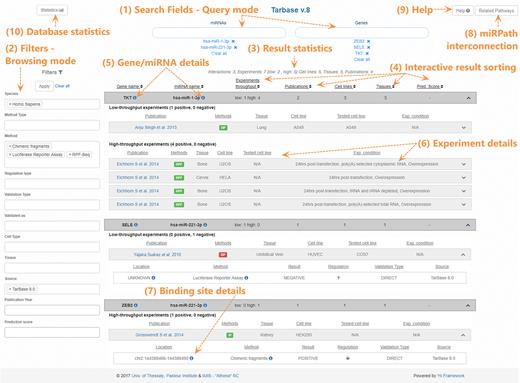Click the miRNA search input field
This screenshot has height=383, width=520.
219,33
